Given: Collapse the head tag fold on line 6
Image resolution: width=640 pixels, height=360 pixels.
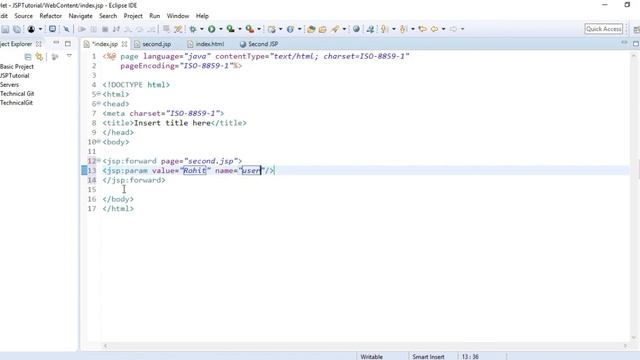Looking at the screenshot, I should 98,103.
